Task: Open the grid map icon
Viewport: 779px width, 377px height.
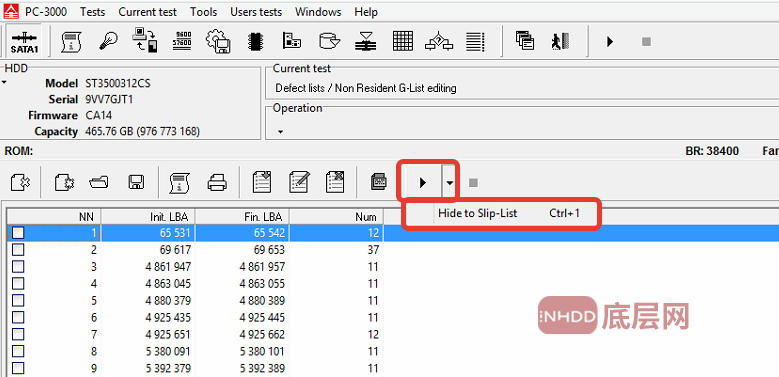Action: [x=402, y=41]
